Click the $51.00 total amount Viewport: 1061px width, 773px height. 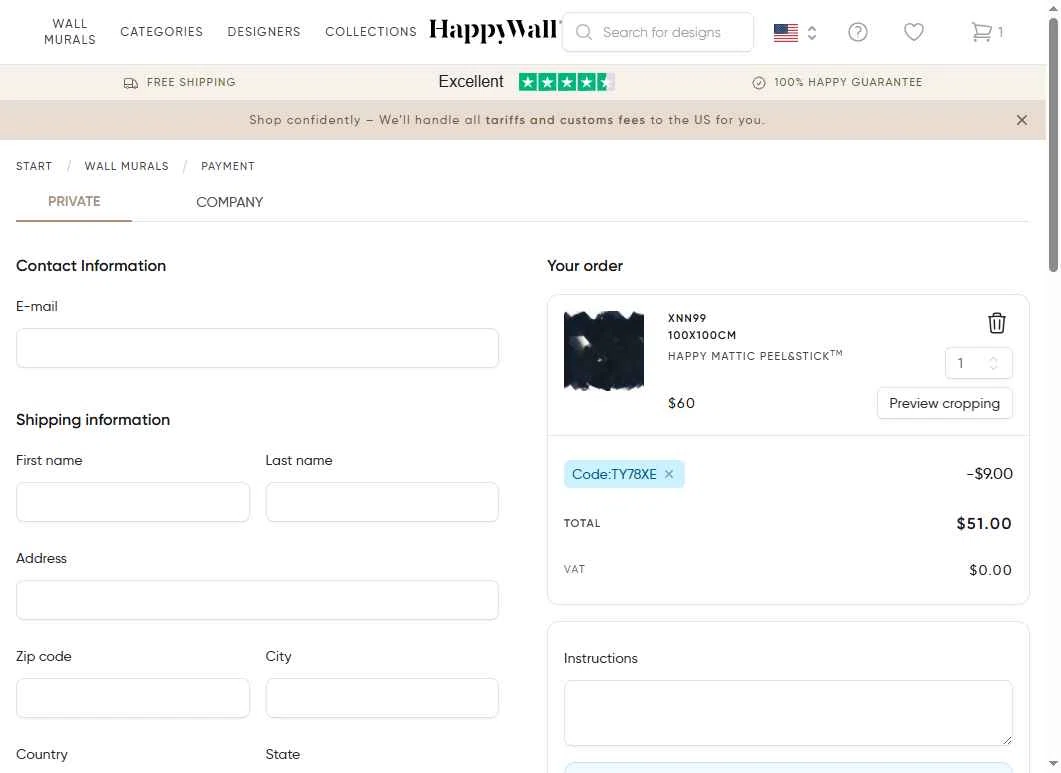point(984,523)
